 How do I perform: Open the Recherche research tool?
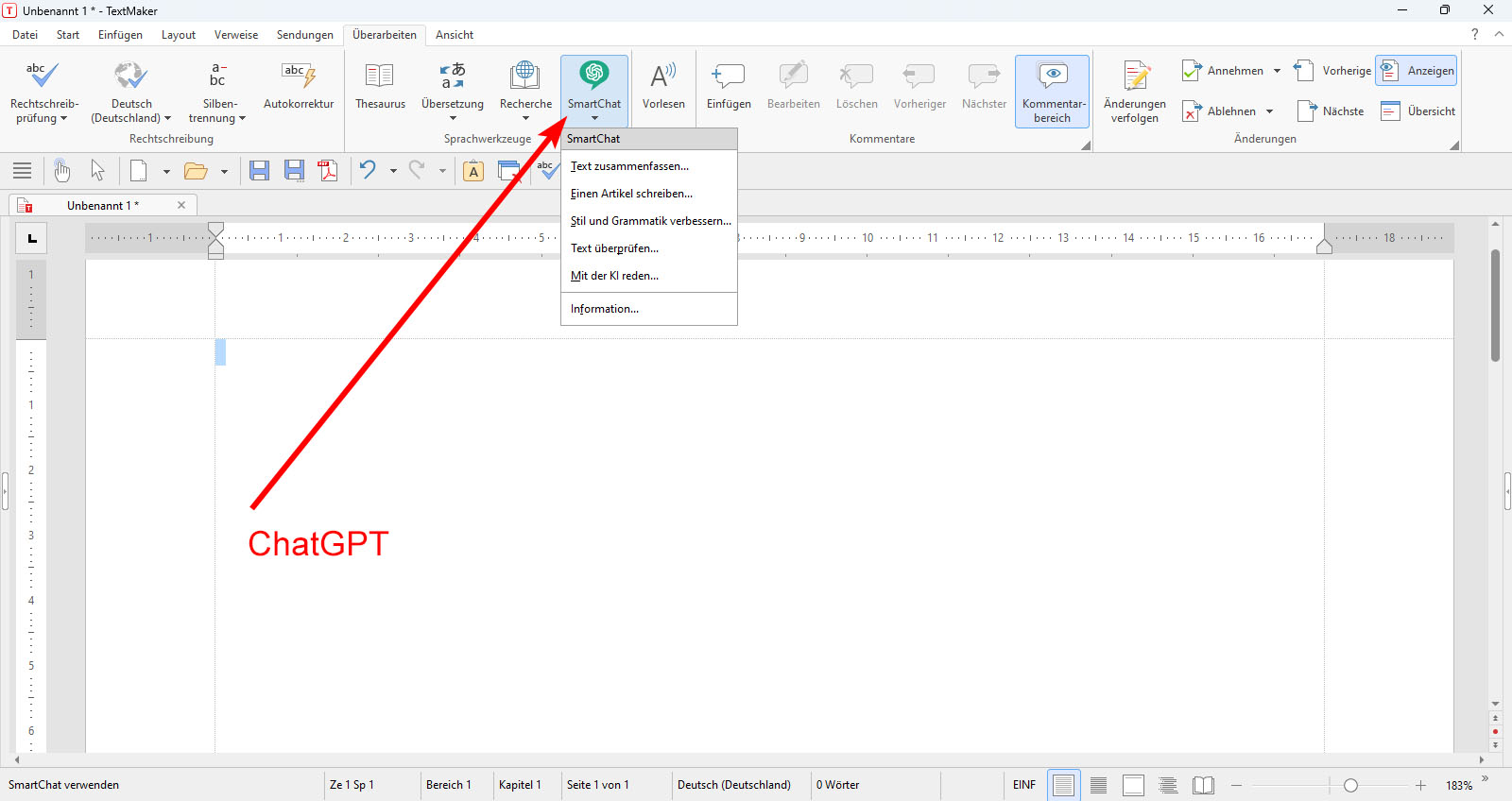525,77
